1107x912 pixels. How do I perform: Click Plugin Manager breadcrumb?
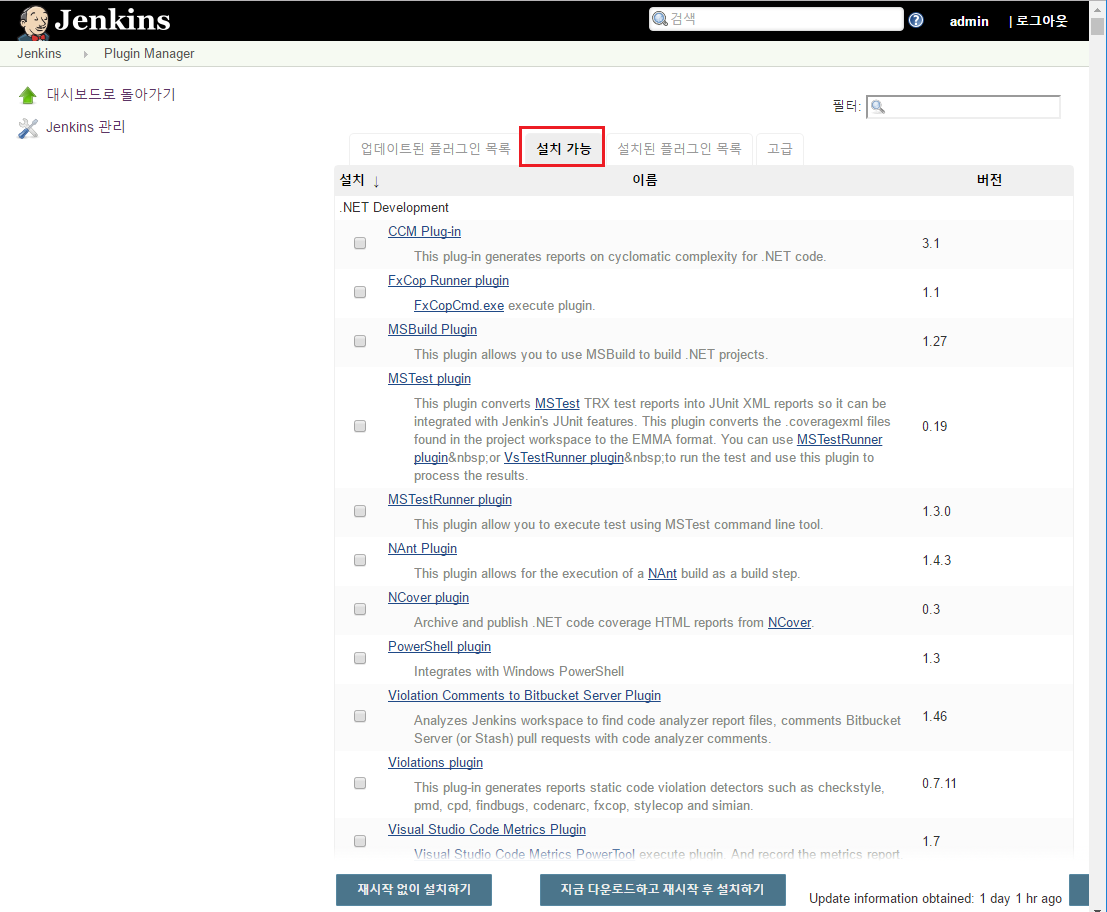pyautogui.click(x=149, y=54)
